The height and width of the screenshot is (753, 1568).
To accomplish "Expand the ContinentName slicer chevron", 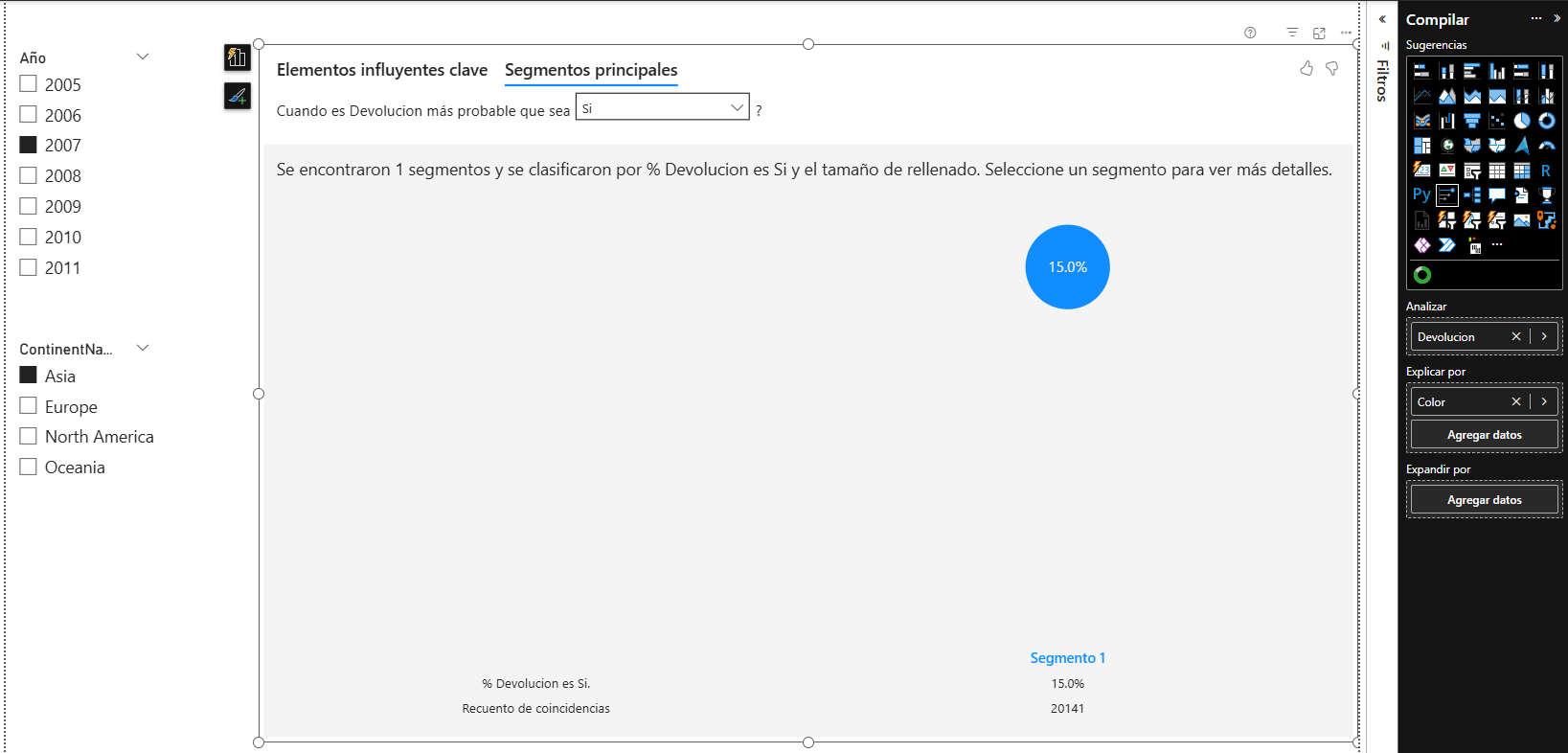I will tap(143, 348).
